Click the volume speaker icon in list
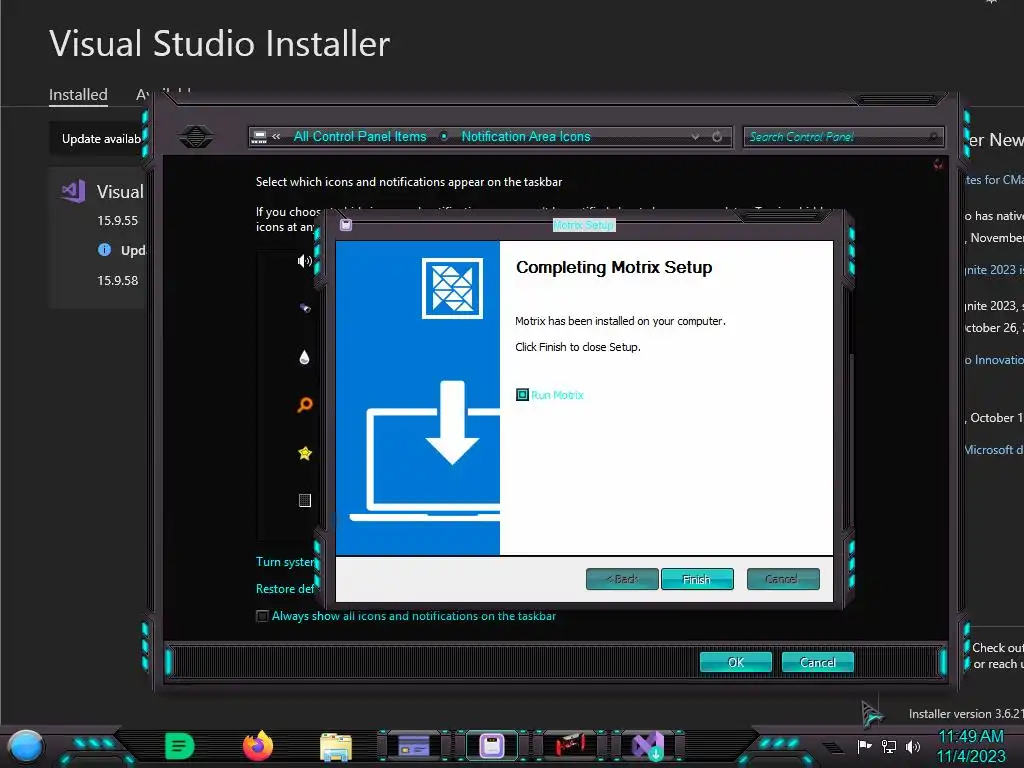Screen dimensions: 1024x768 click(304, 261)
